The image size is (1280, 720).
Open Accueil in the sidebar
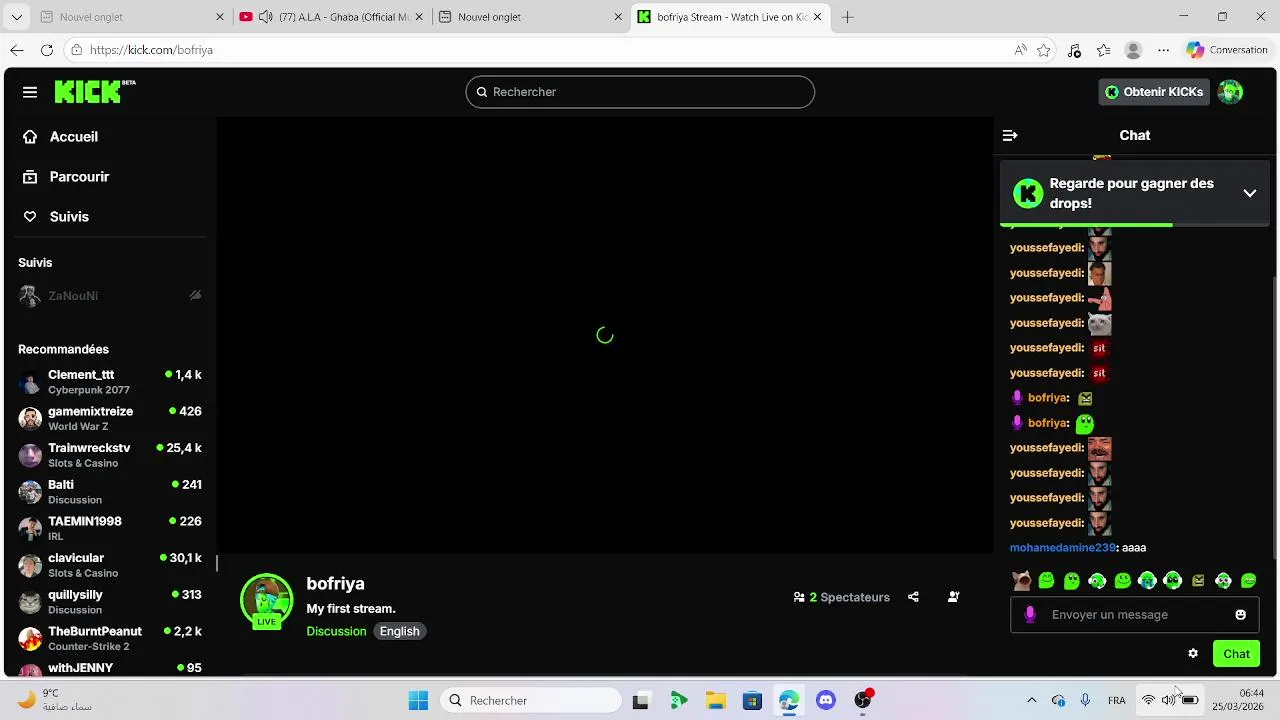coord(61,137)
